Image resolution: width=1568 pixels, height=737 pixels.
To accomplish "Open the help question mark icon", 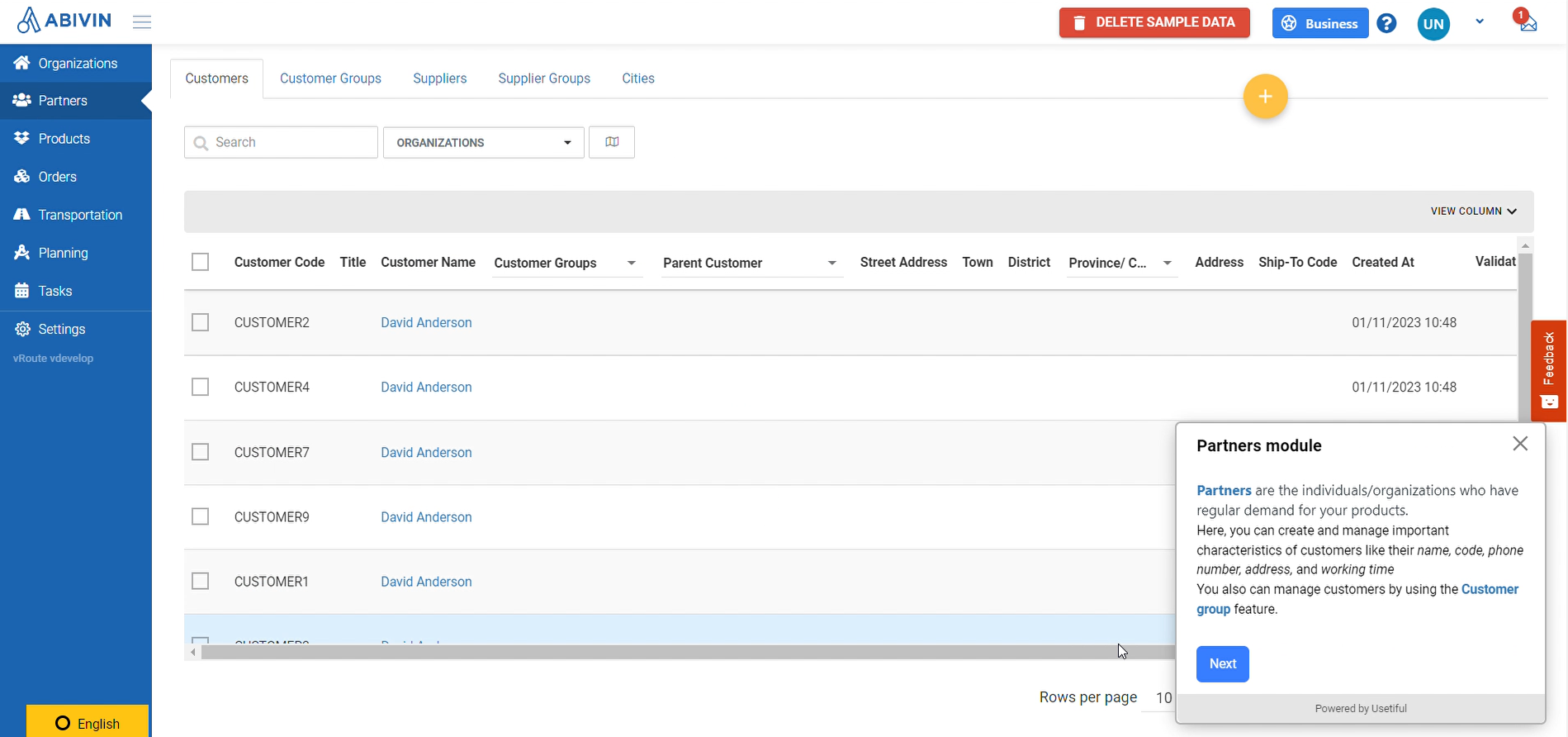I will click(1387, 23).
